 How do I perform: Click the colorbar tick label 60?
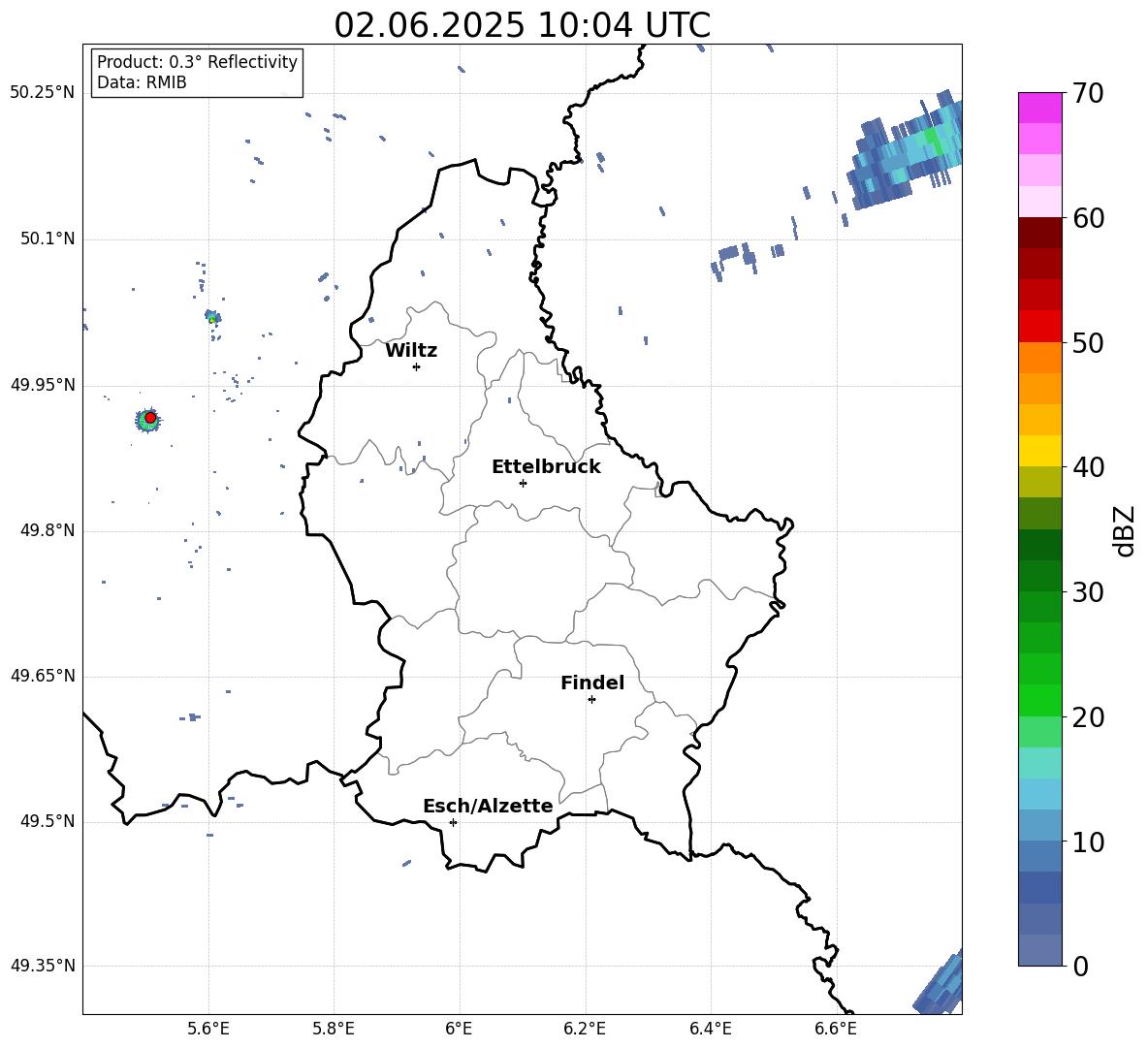[x=1088, y=218]
